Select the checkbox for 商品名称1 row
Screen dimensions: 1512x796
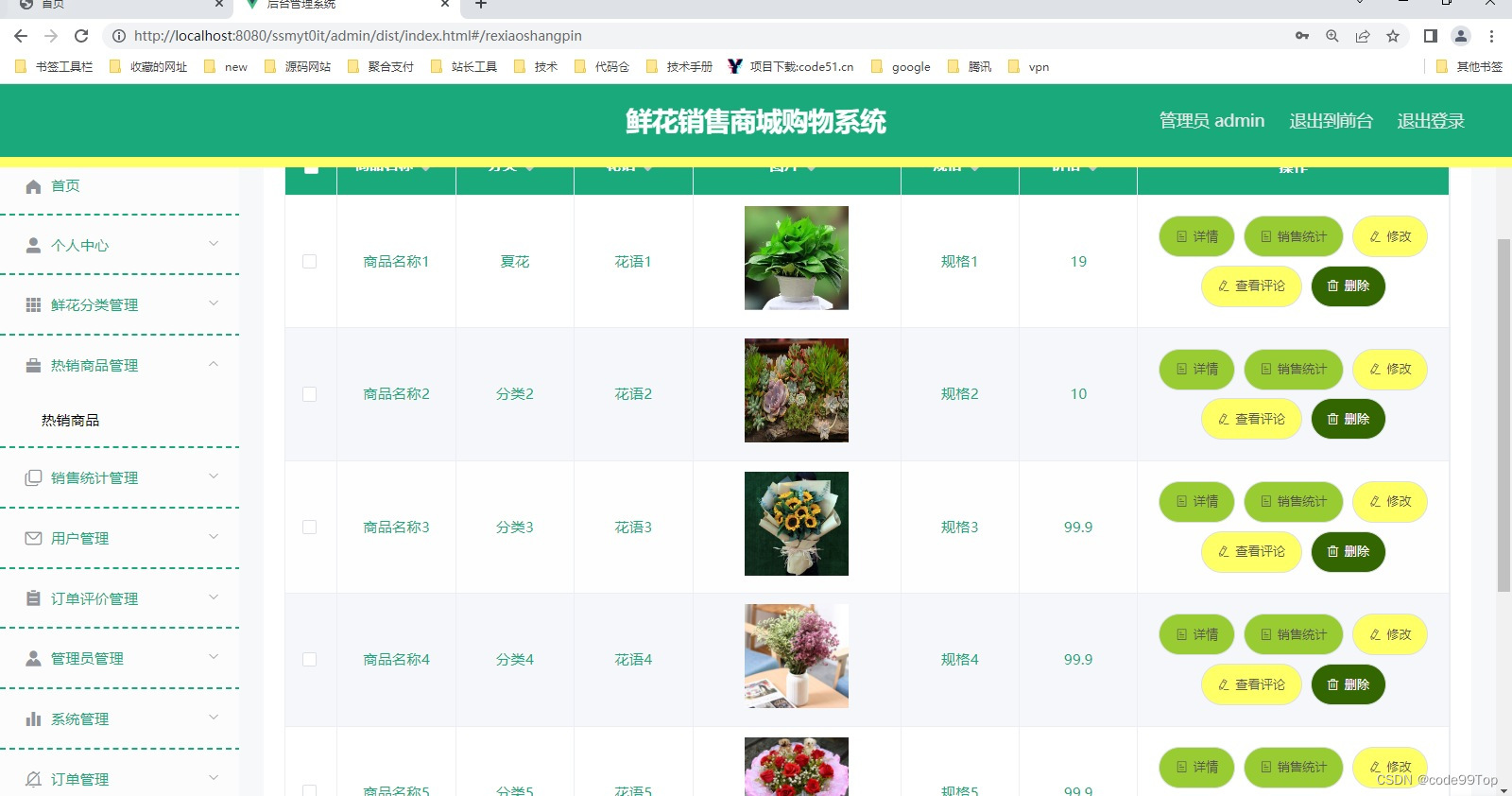pos(310,262)
